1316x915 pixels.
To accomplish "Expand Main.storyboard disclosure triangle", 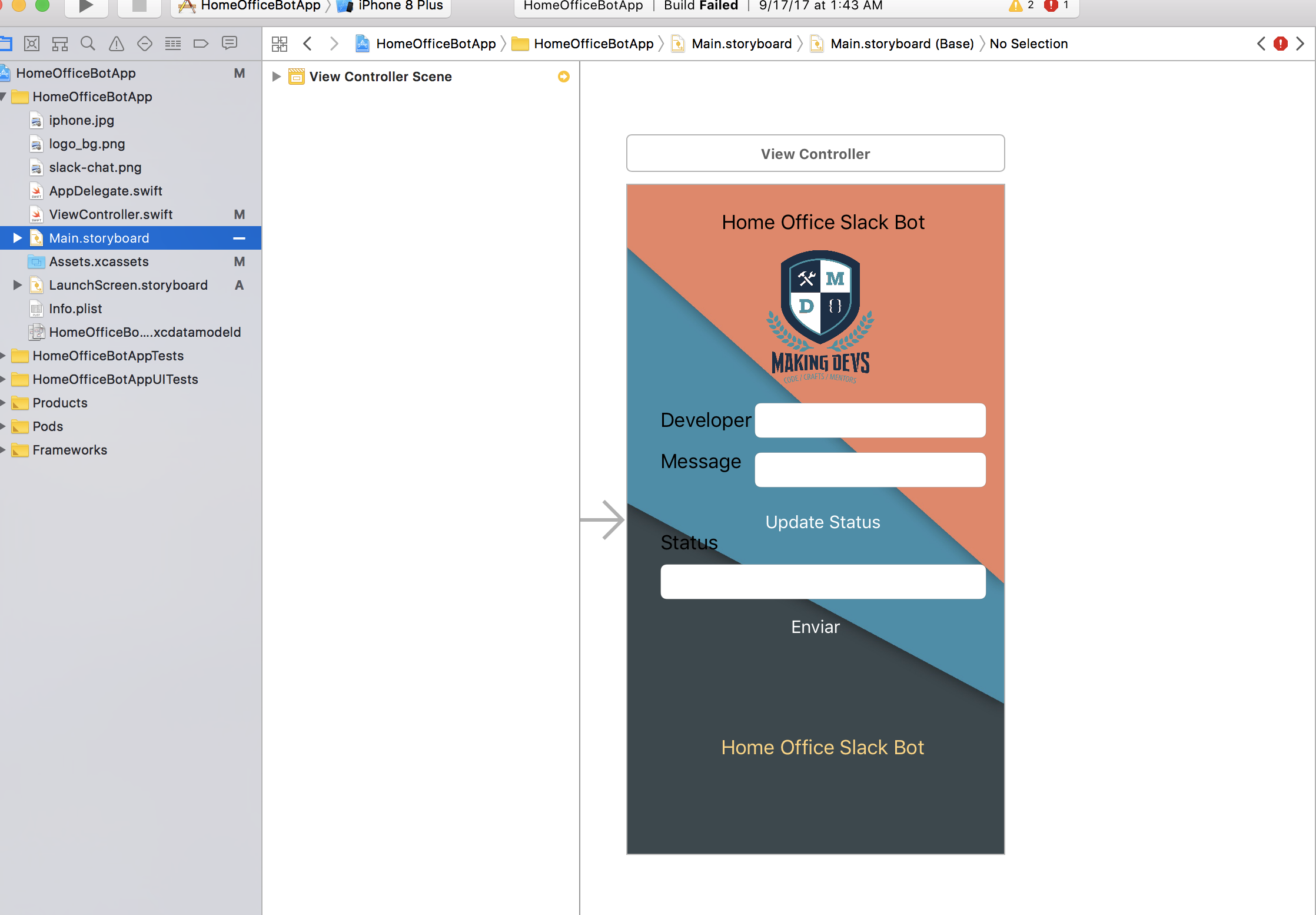I will [x=18, y=238].
